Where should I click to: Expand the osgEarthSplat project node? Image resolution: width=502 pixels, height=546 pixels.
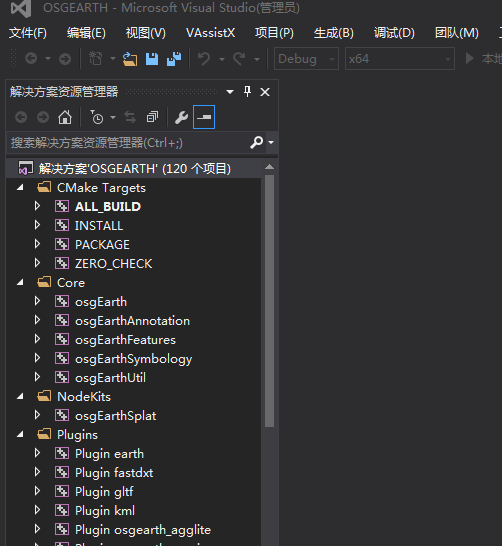coord(37,415)
